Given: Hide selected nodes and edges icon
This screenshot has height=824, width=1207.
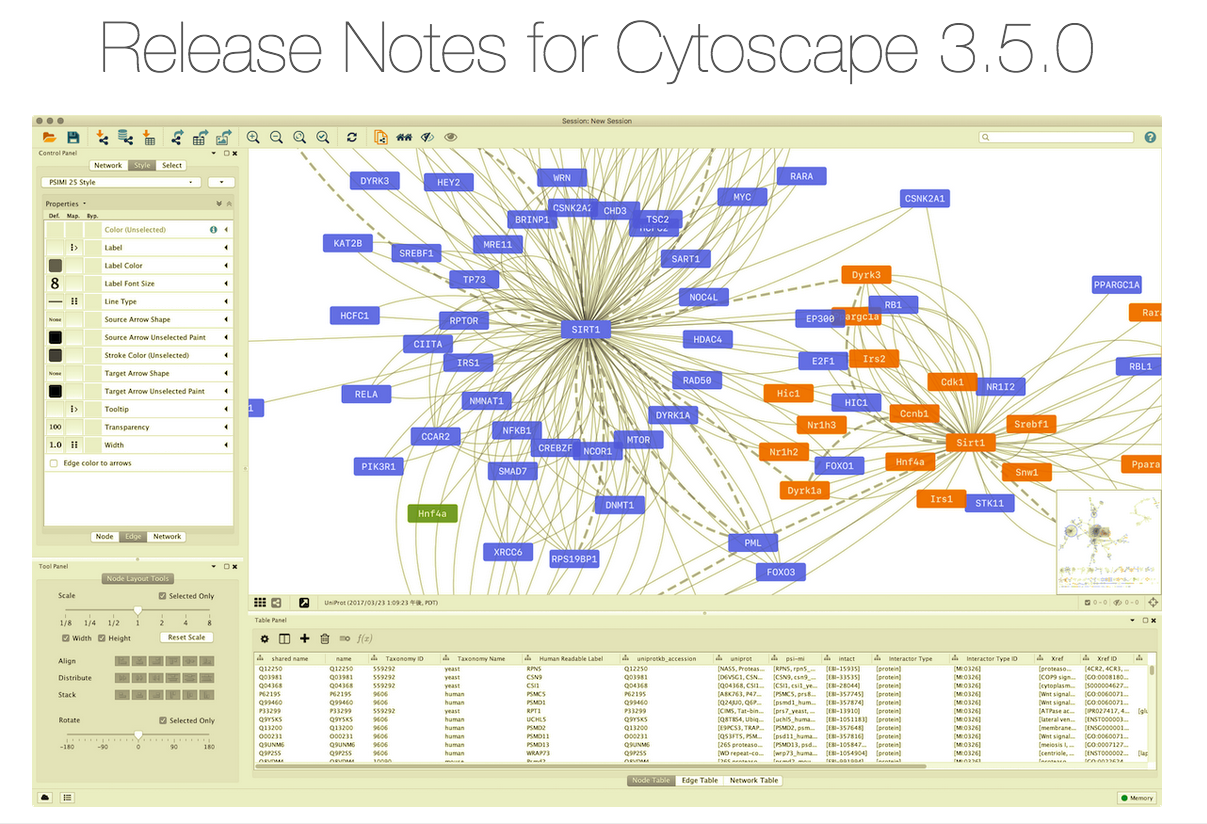Looking at the screenshot, I should (427, 137).
